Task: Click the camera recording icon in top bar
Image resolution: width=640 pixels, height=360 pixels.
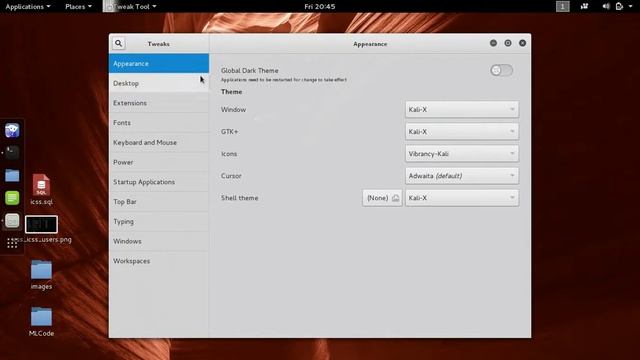Action: (x=584, y=6)
